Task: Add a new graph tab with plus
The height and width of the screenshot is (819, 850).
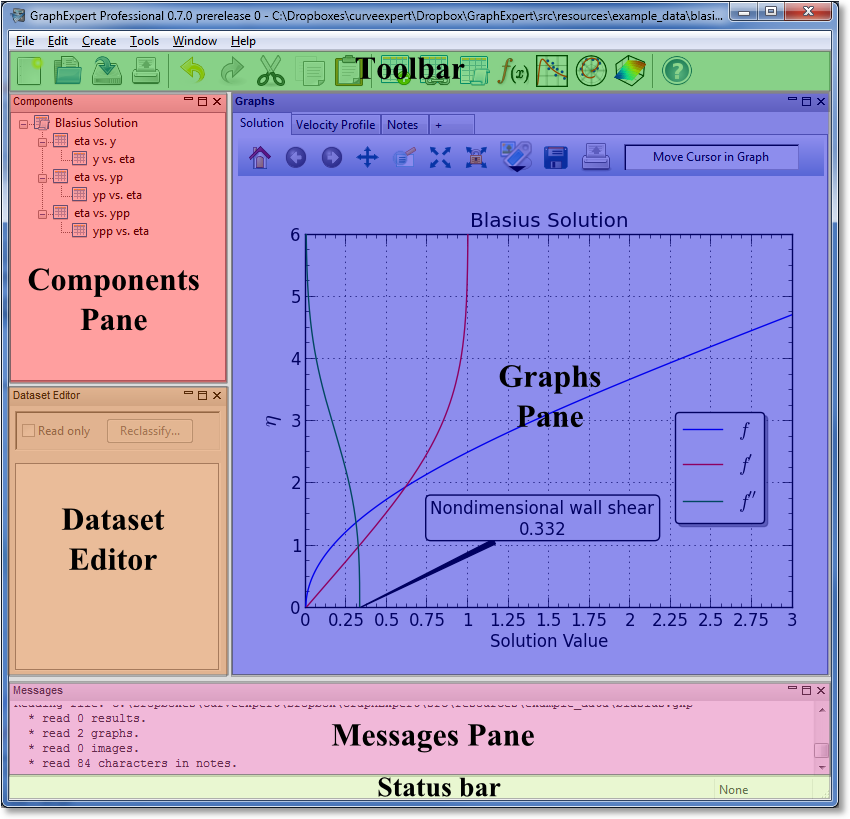Action: click(x=452, y=125)
